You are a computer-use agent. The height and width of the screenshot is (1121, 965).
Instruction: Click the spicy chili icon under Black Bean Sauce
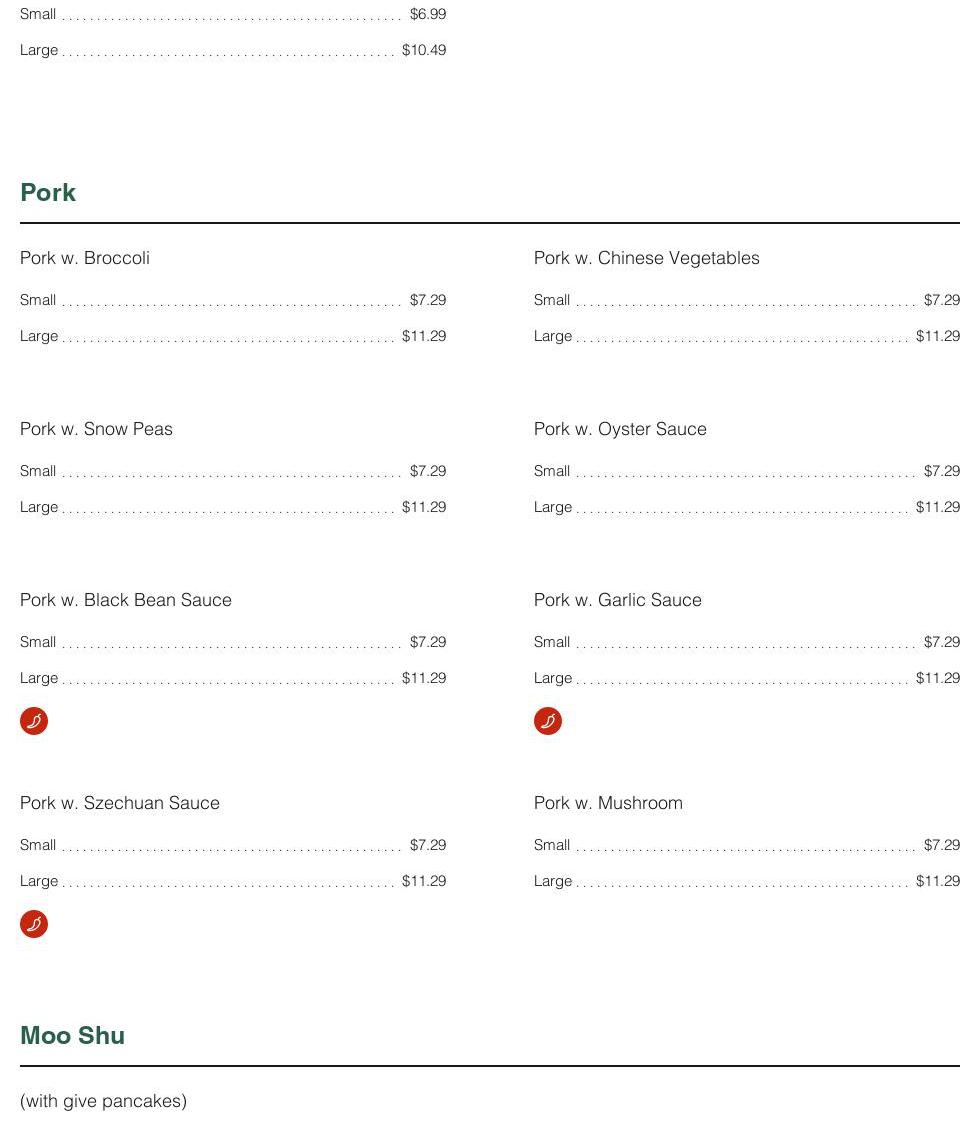coord(34,721)
